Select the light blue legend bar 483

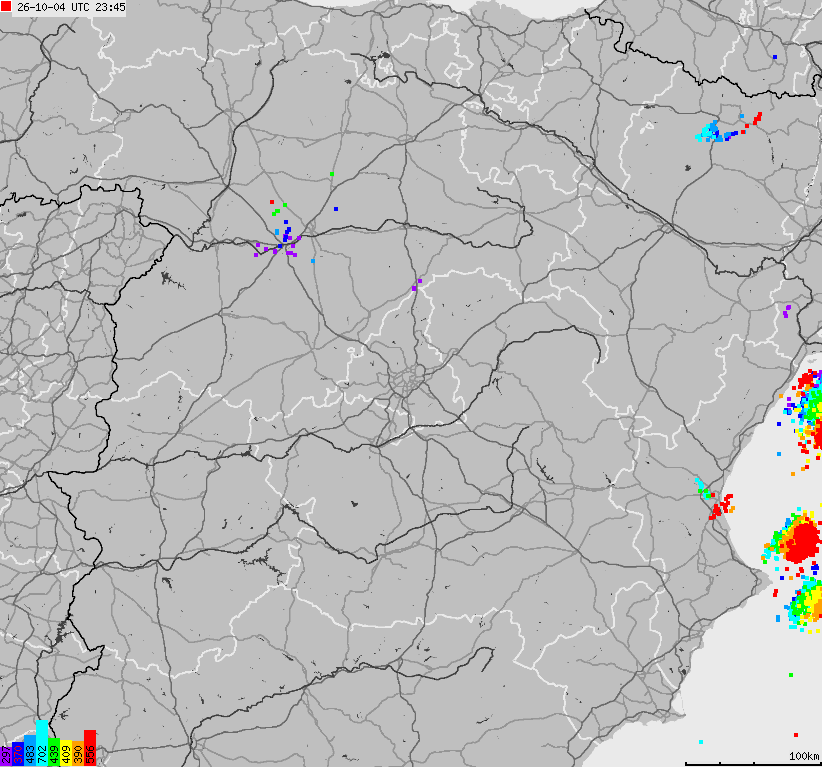30,750
